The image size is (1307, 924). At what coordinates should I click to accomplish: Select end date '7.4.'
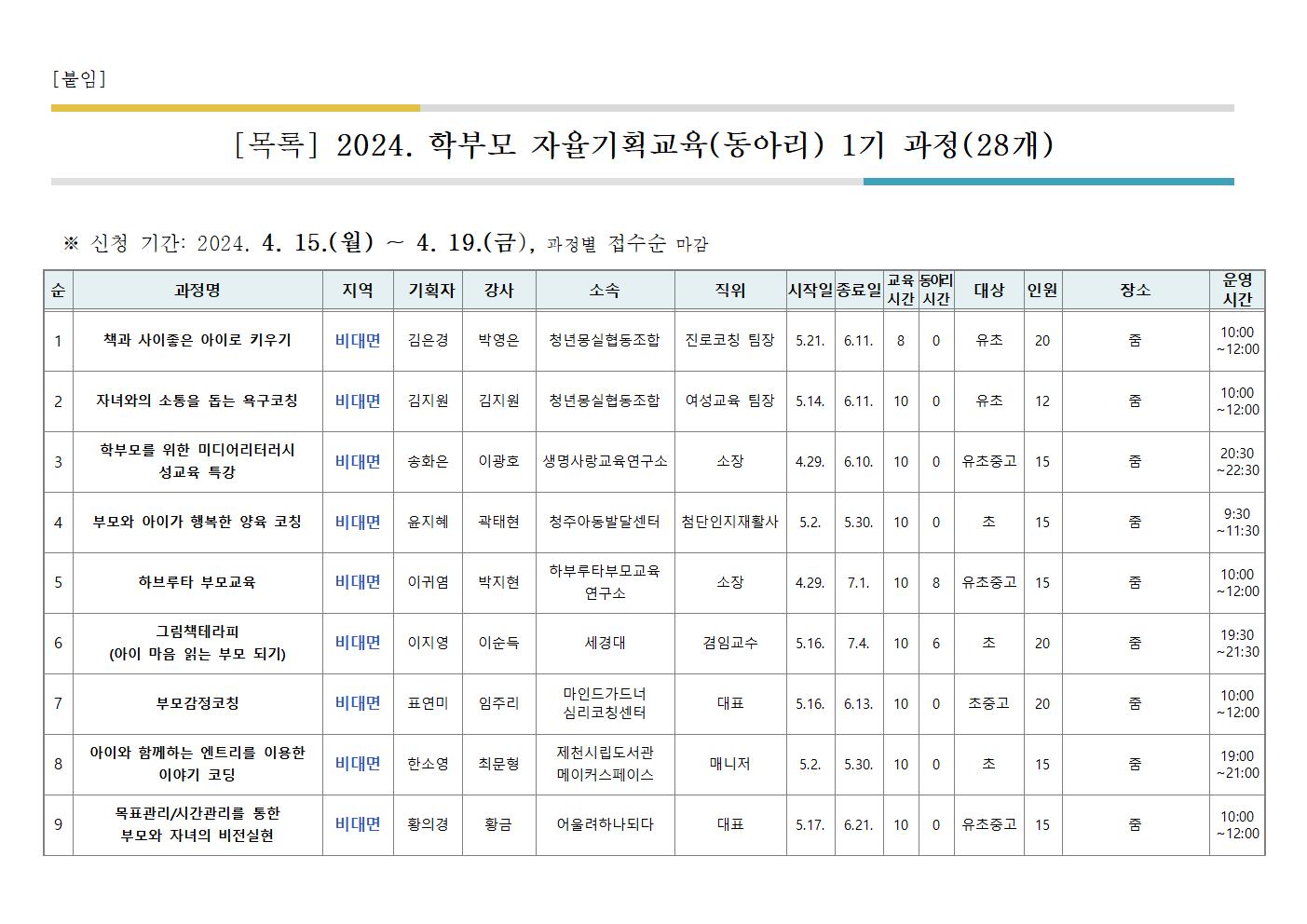point(859,644)
